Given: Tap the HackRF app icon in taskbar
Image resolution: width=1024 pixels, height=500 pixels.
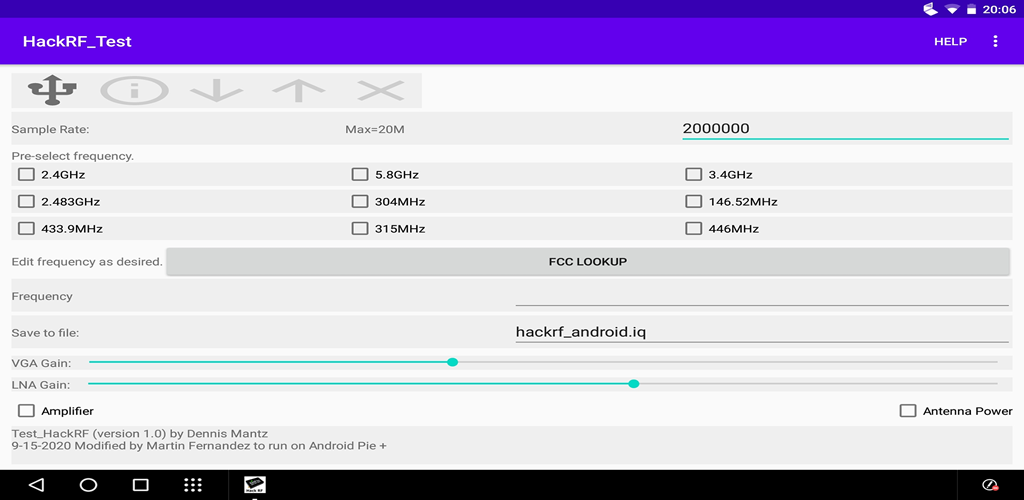Looking at the screenshot, I should pyautogui.click(x=255, y=484).
